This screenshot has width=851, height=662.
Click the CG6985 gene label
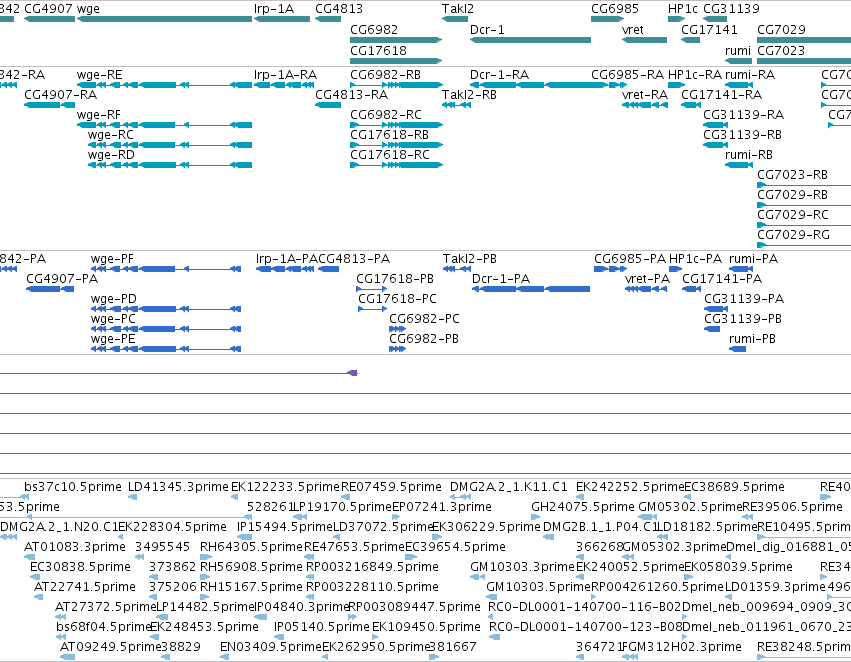(614, 9)
